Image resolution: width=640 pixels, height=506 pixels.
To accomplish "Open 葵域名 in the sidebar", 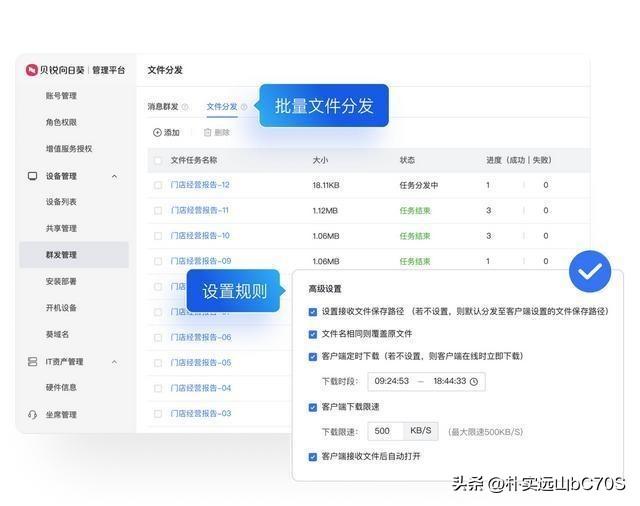I will click(x=57, y=334).
